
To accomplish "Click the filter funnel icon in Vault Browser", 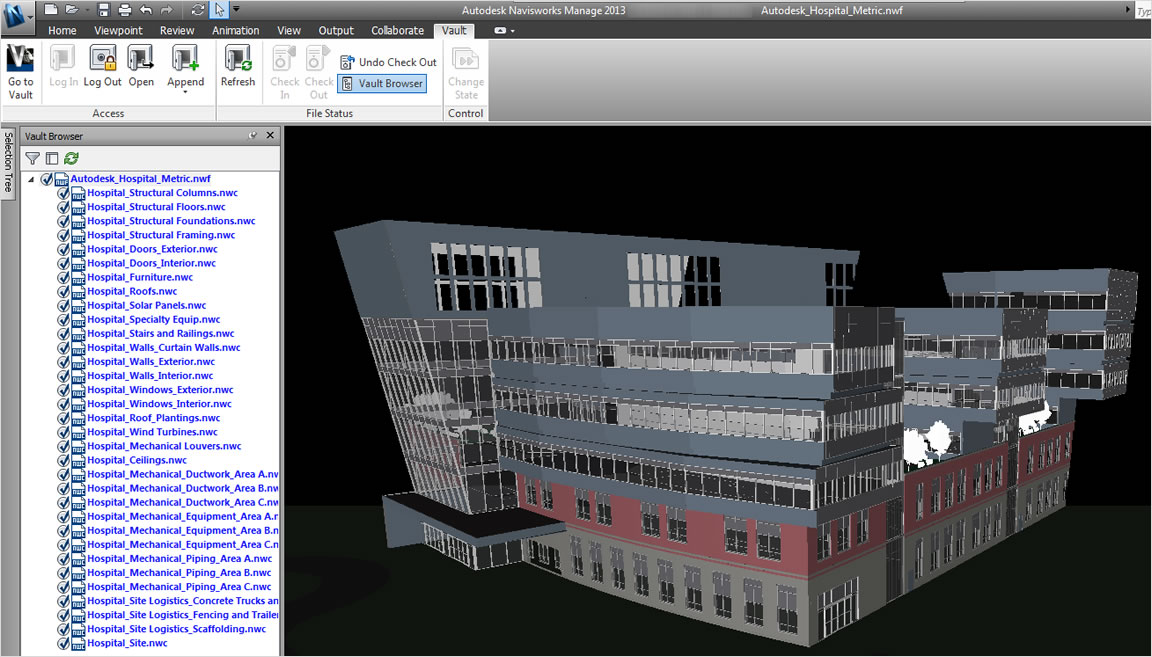I will coord(32,159).
